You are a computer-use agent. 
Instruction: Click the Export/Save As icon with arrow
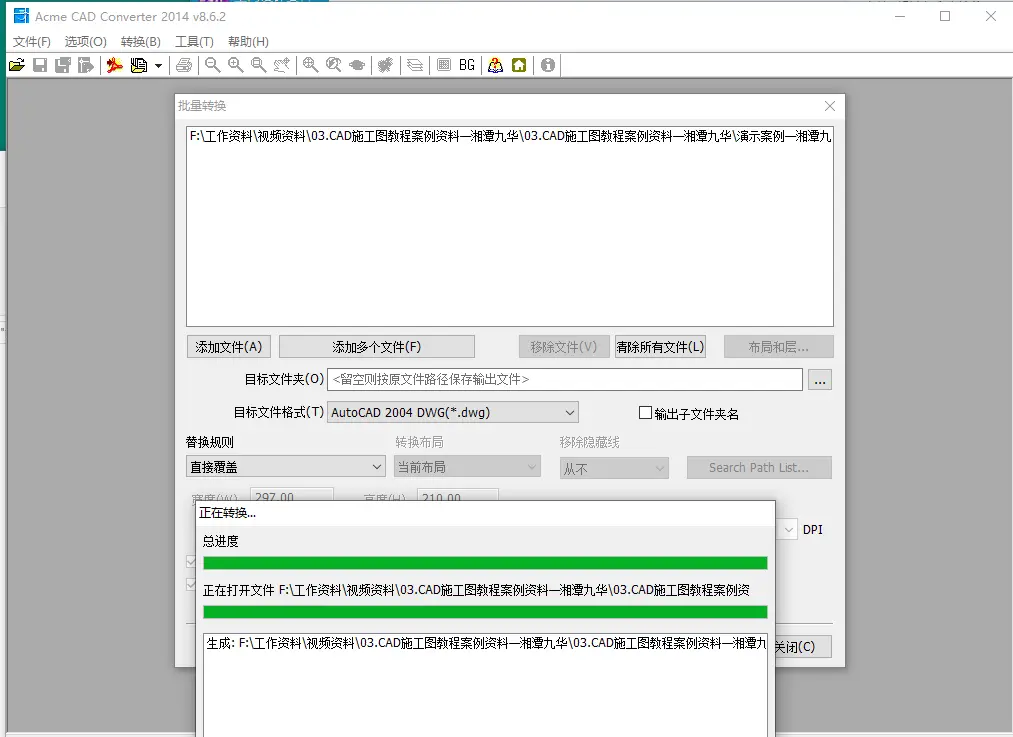coord(86,65)
